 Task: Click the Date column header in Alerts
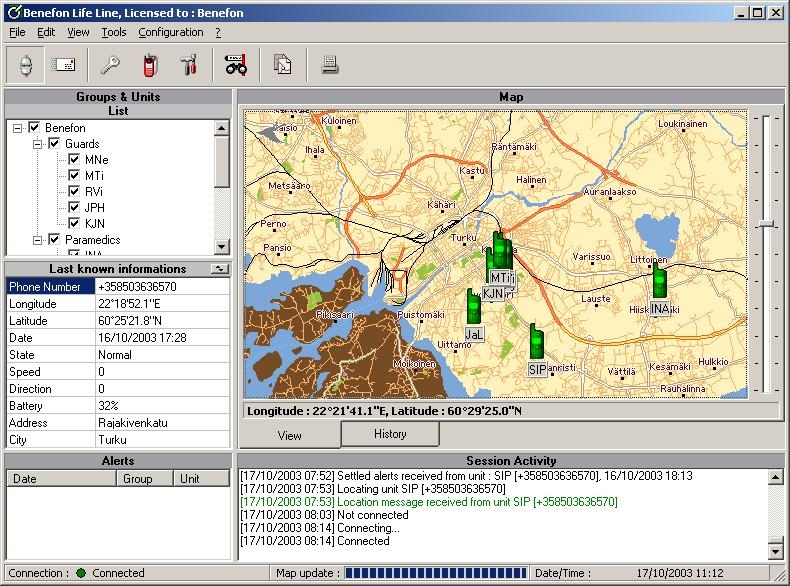[x=61, y=479]
